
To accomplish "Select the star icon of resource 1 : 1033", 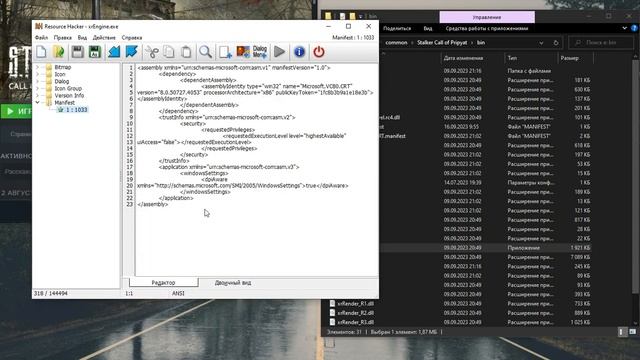I will (61, 109).
